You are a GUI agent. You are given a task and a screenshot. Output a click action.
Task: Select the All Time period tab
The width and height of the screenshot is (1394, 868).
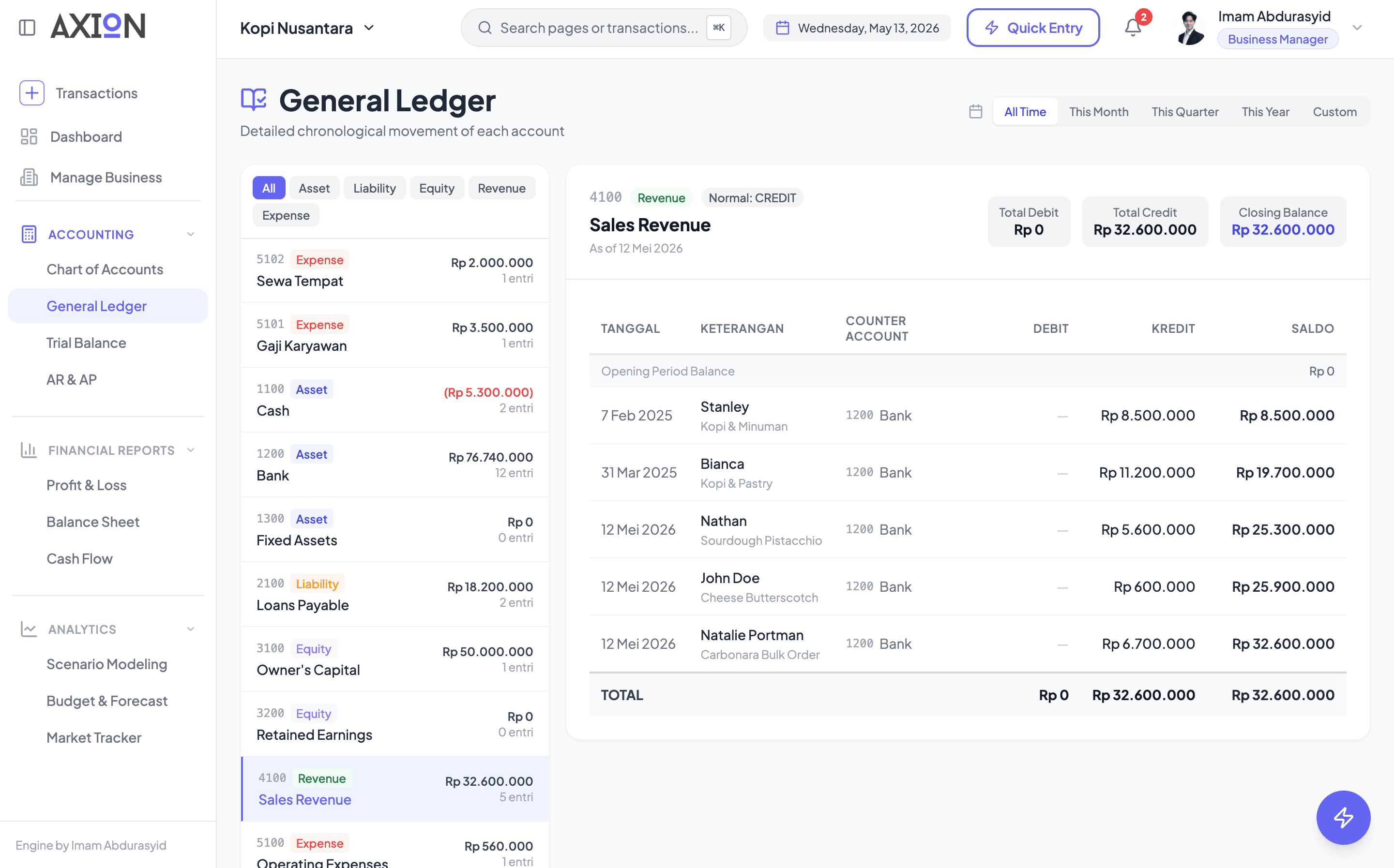point(1025,111)
